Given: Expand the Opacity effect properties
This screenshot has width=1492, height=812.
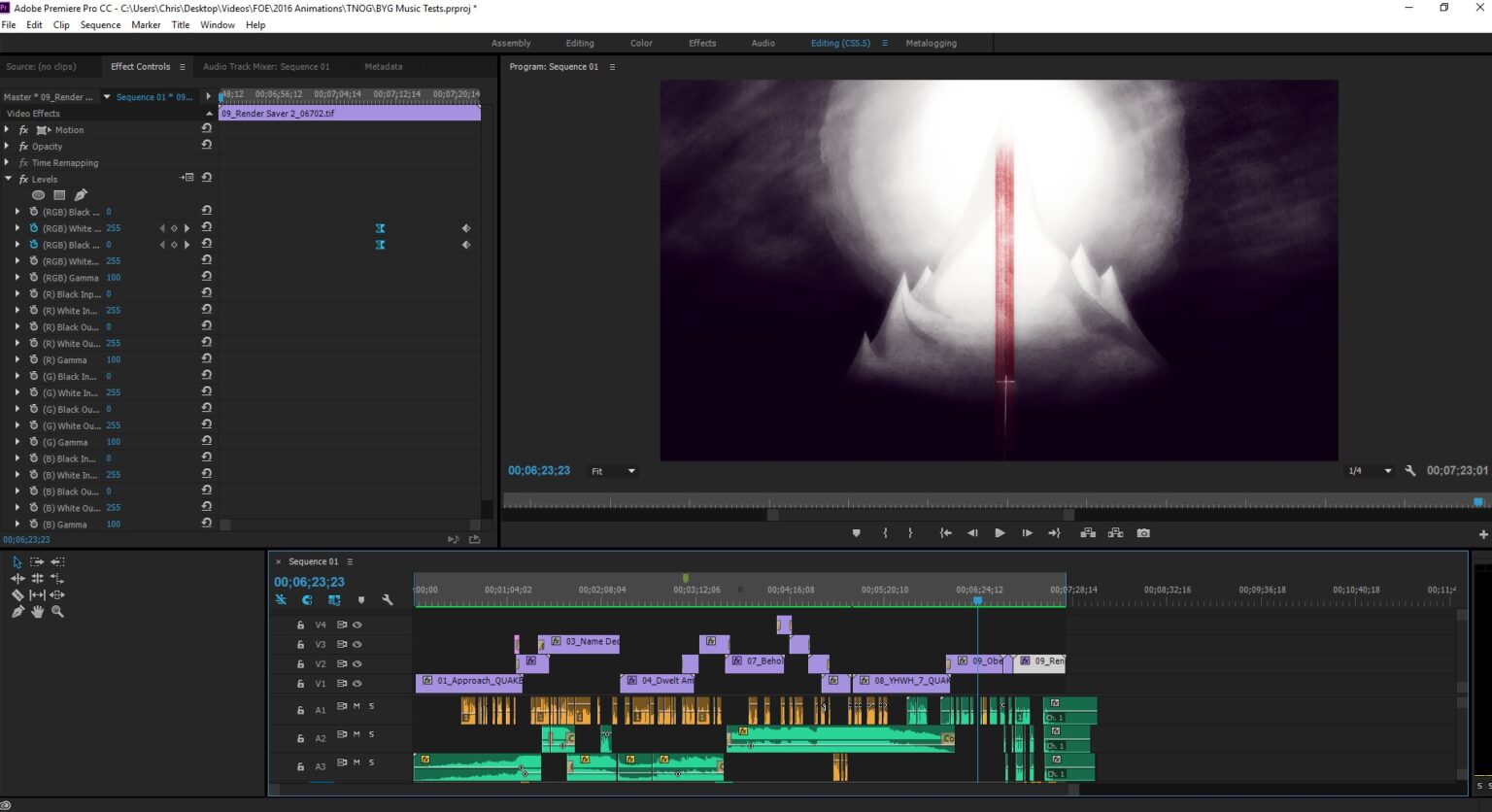Looking at the screenshot, I should [x=7, y=146].
